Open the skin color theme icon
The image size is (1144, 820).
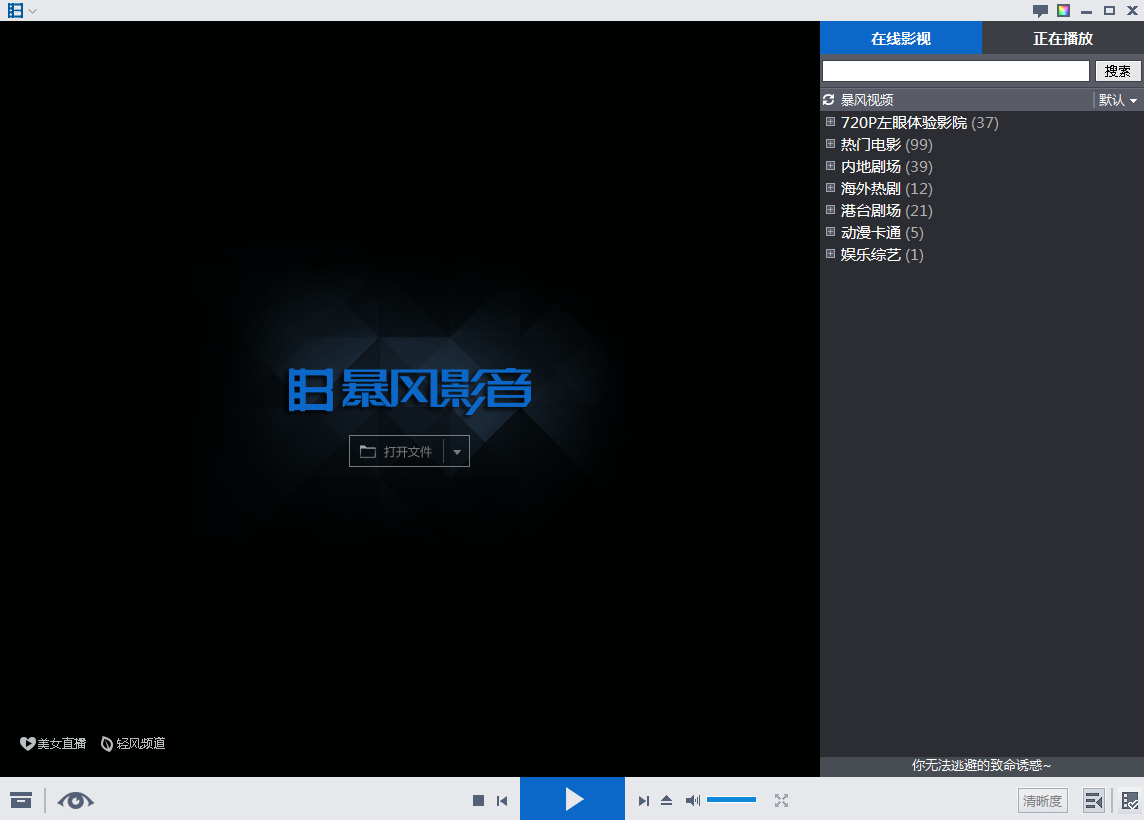[1063, 10]
